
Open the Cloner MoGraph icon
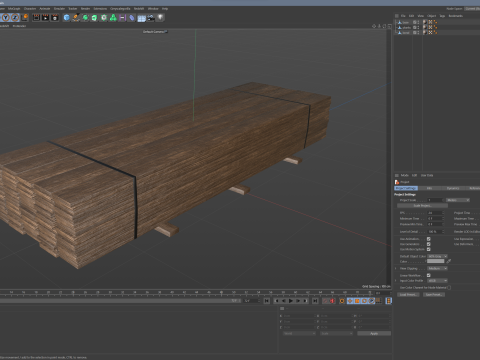104,17
